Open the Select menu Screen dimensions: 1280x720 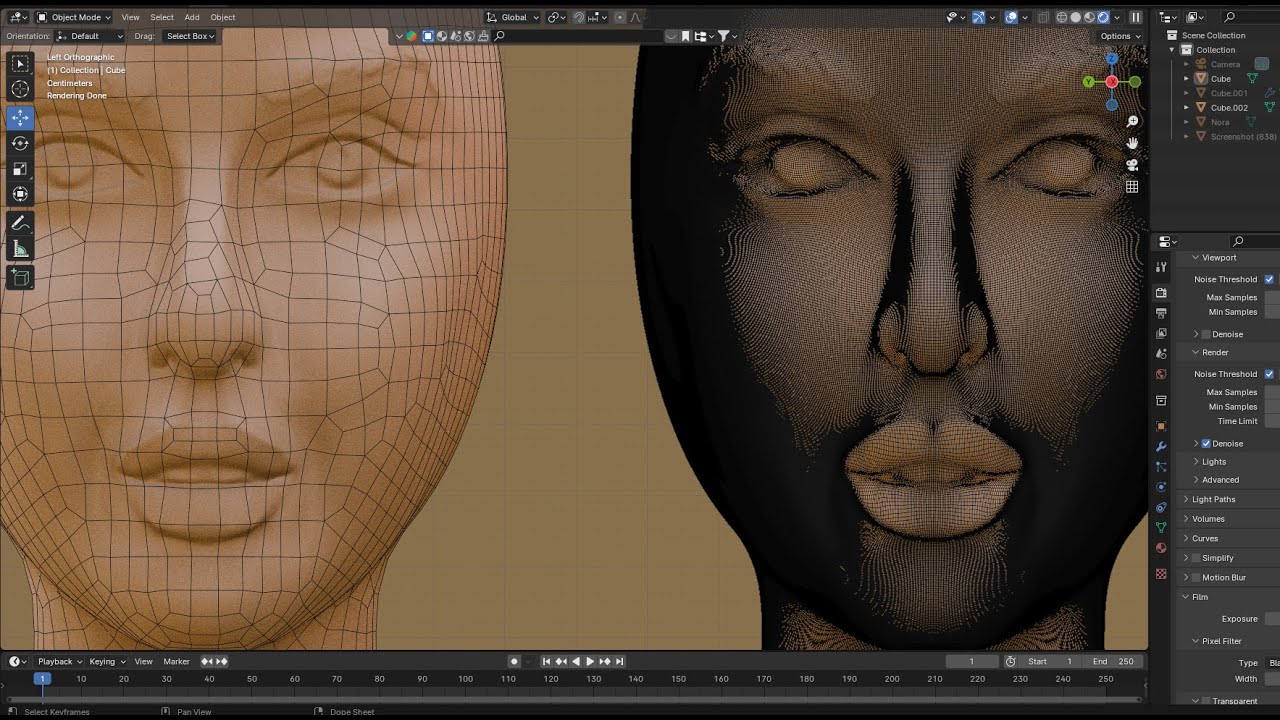click(162, 17)
